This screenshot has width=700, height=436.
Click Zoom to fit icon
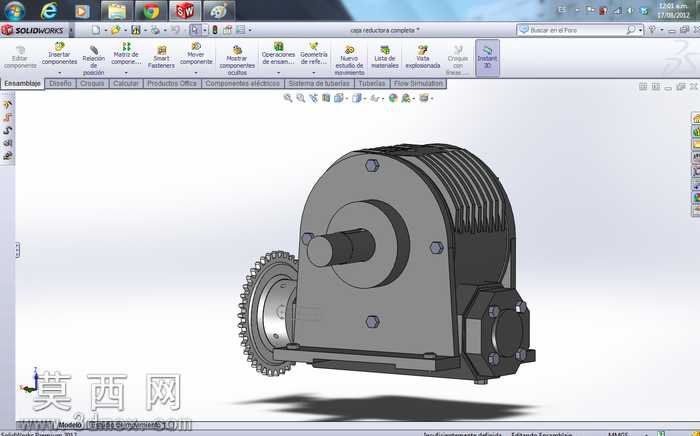(288, 98)
